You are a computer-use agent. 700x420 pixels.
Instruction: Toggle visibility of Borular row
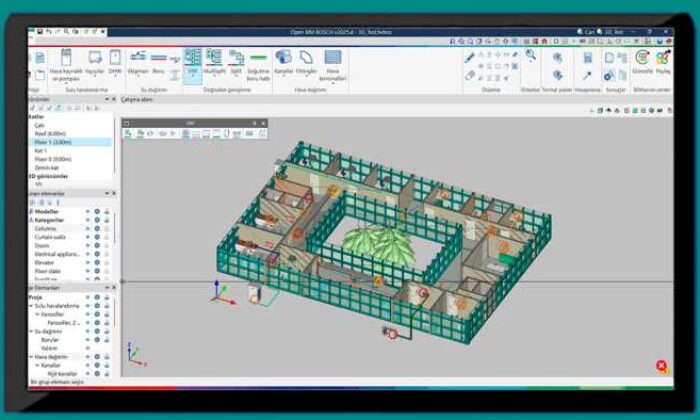pos(88,340)
